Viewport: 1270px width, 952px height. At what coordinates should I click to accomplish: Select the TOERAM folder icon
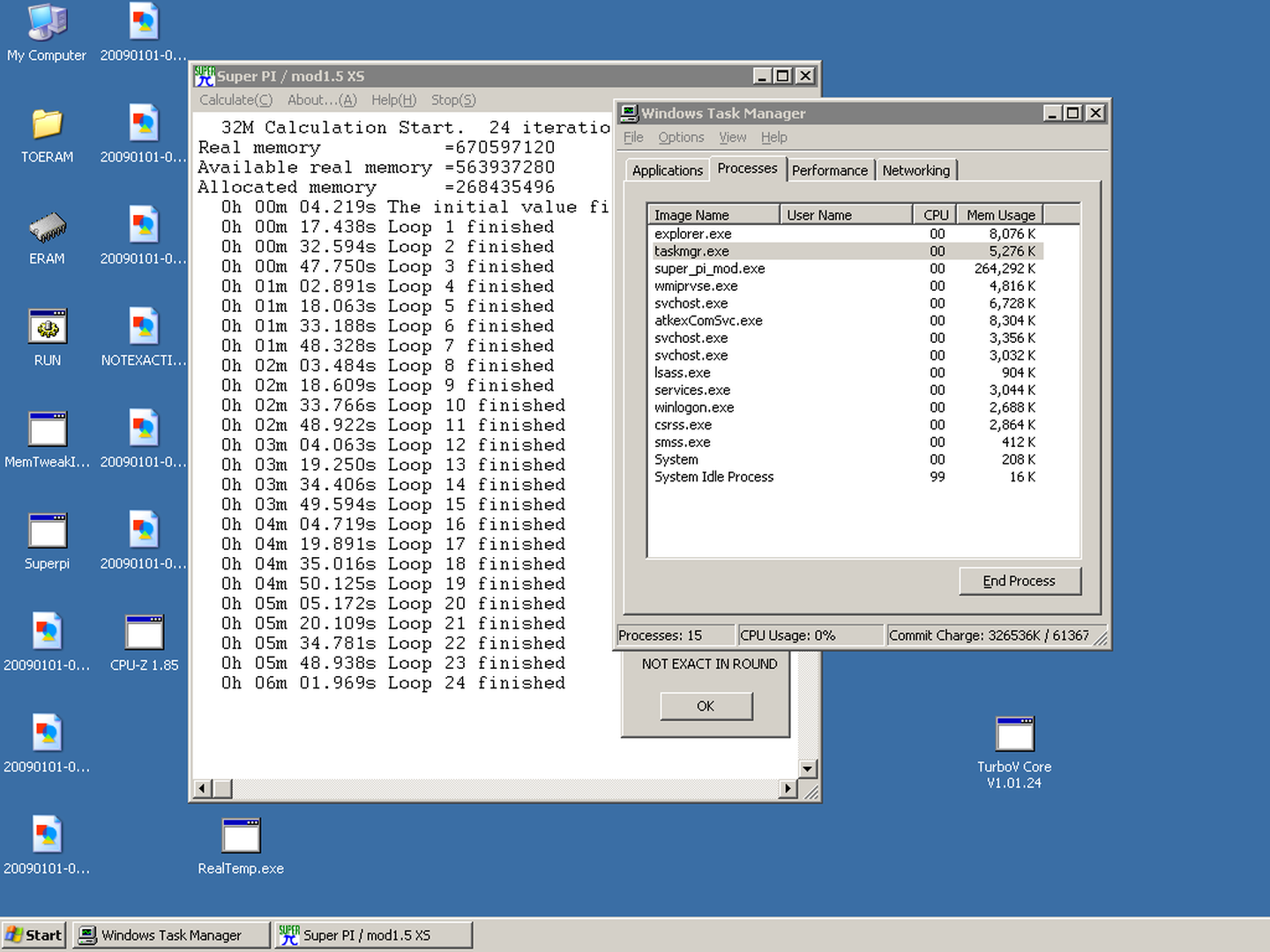tap(47, 135)
